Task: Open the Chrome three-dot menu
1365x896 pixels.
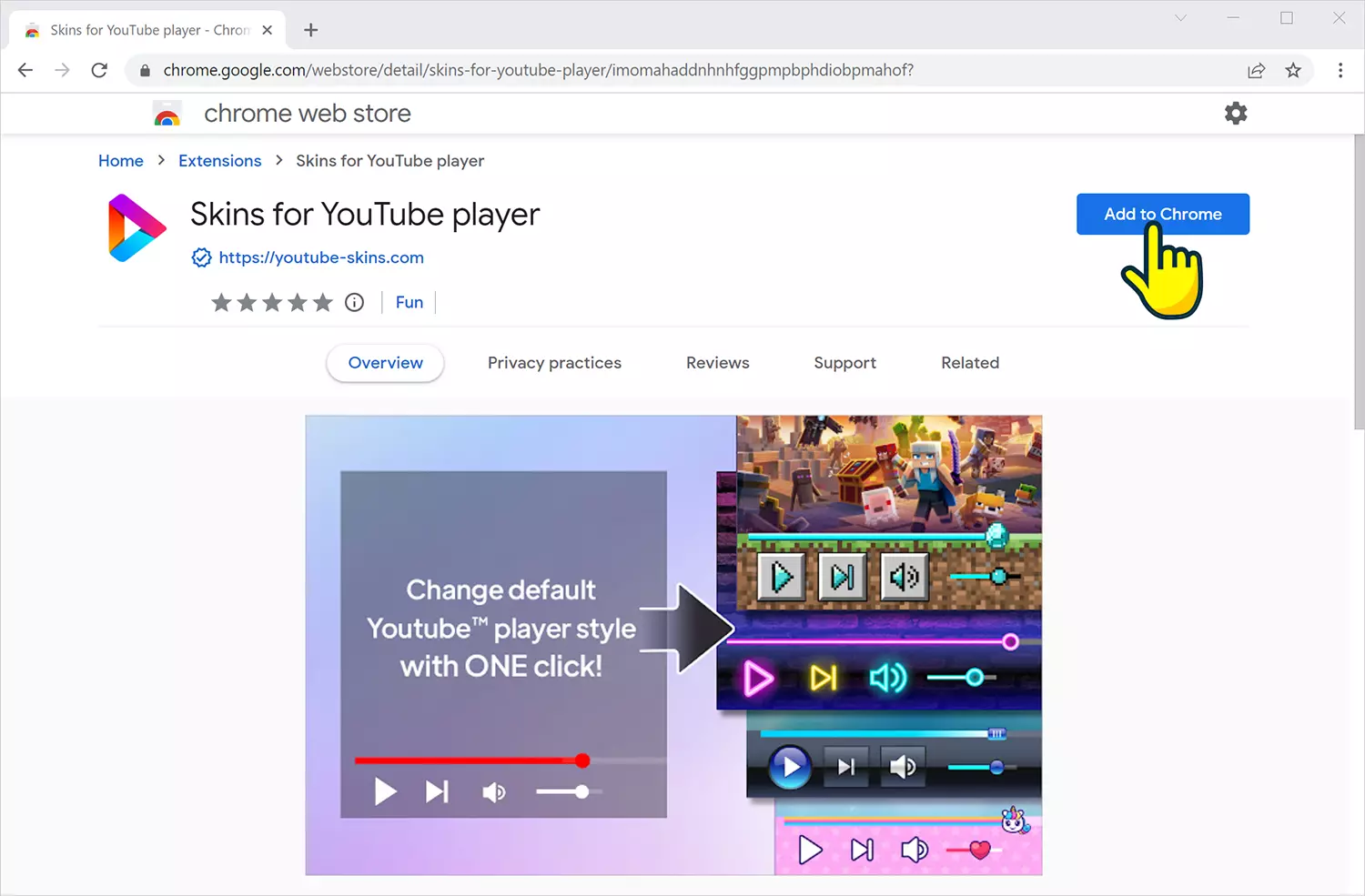Action: click(x=1340, y=70)
